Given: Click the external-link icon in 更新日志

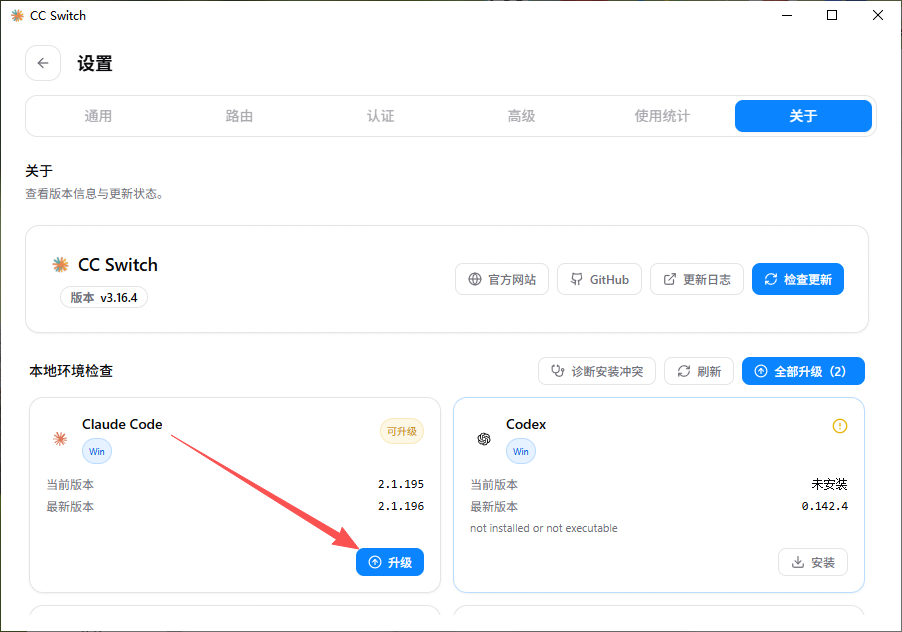Looking at the screenshot, I should [670, 279].
